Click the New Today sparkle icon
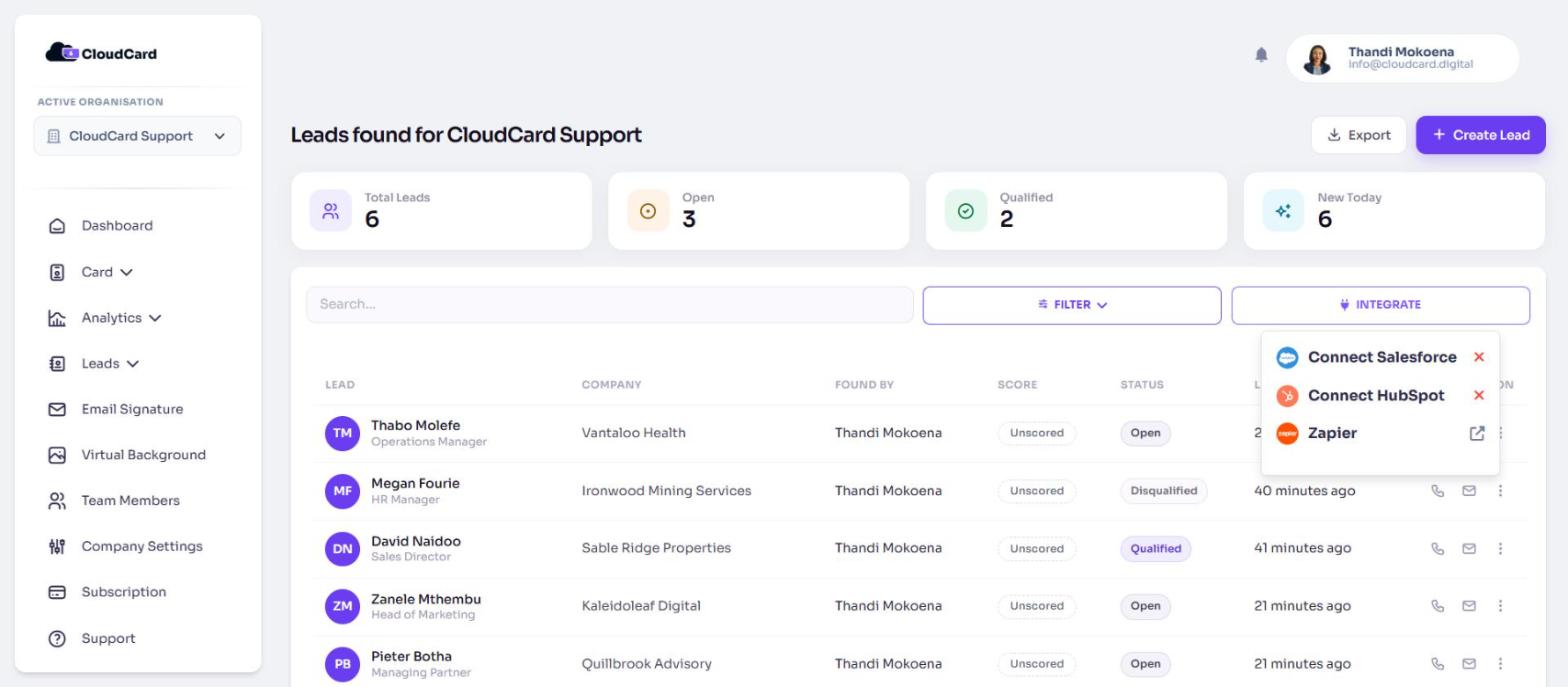 point(1283,211)
